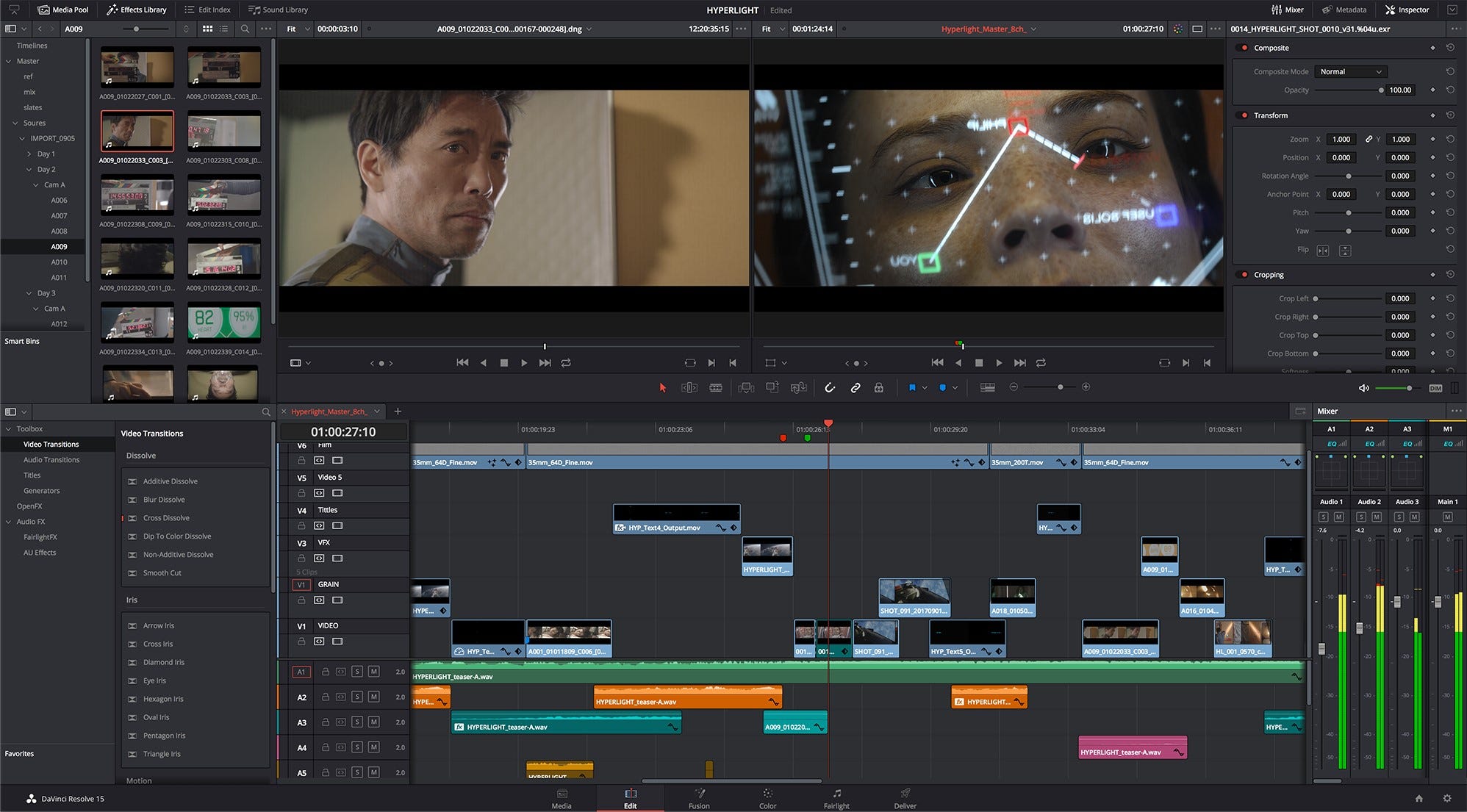Toggle linked selection in the timeline toolbar

coord(856,387)
